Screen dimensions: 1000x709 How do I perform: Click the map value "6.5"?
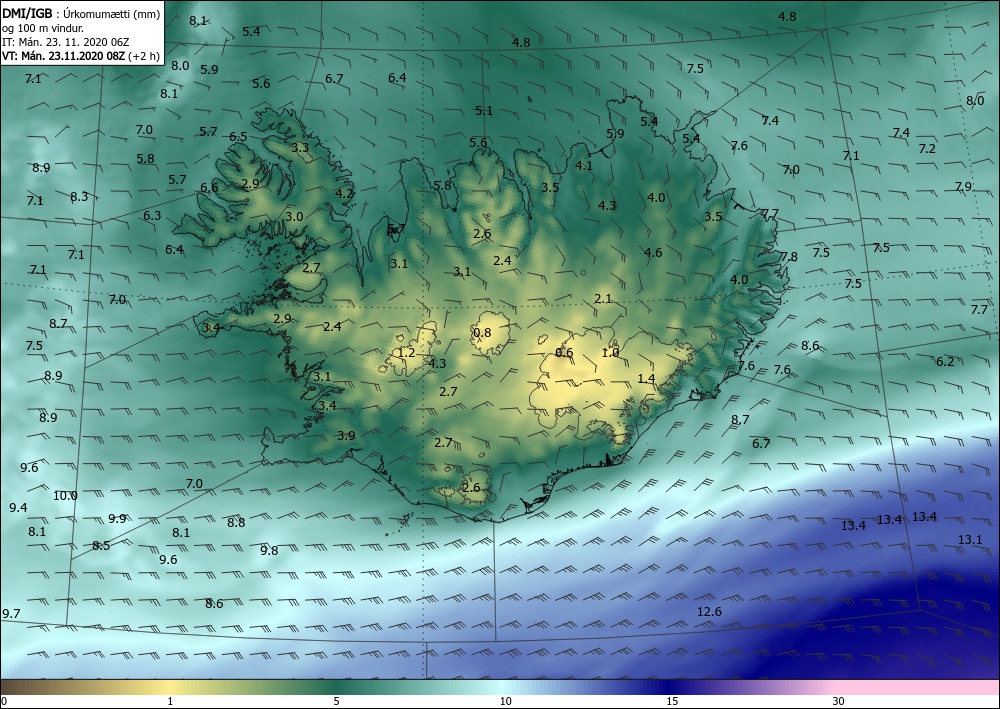tap(238, 136)
